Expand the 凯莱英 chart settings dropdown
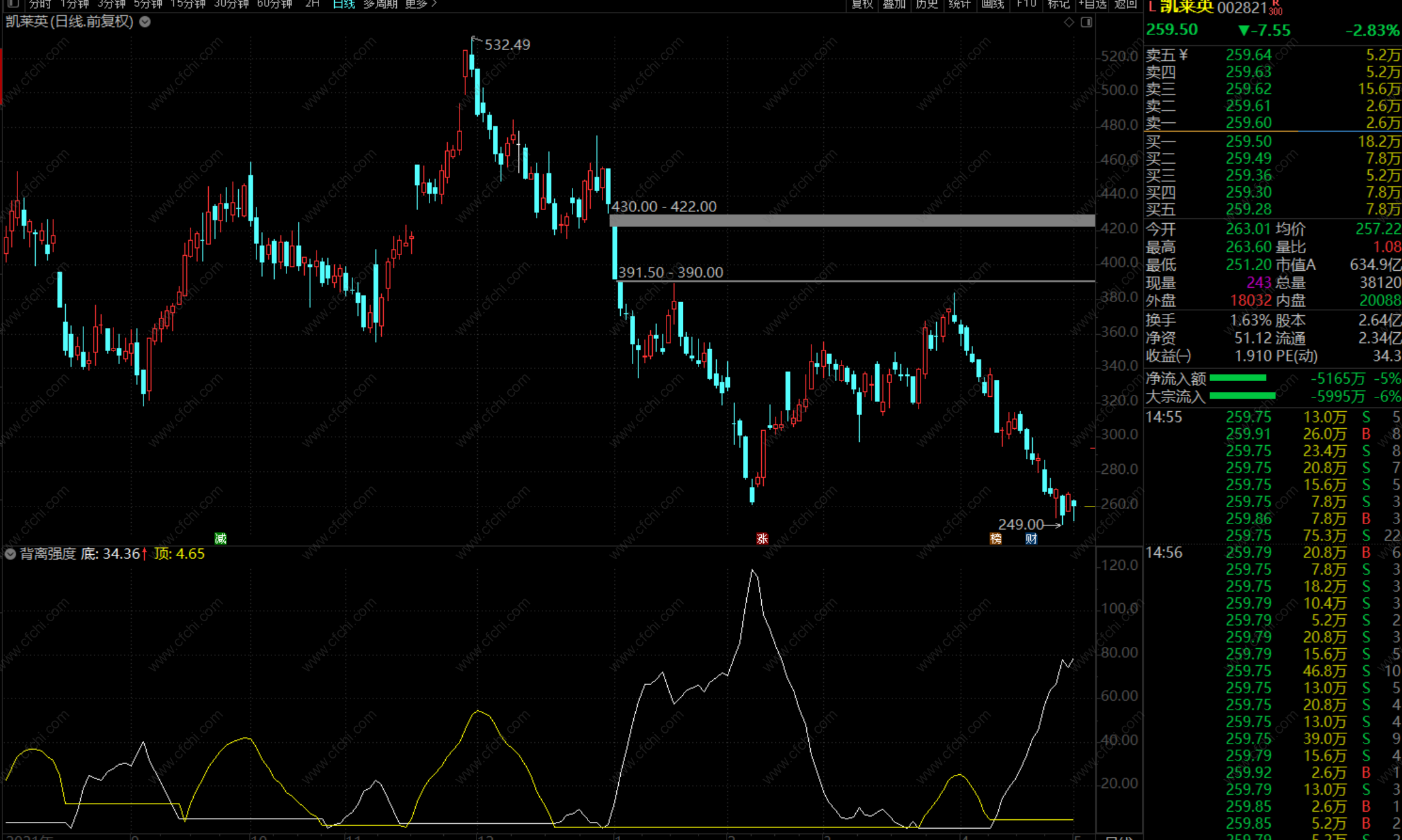 (145, 22)
